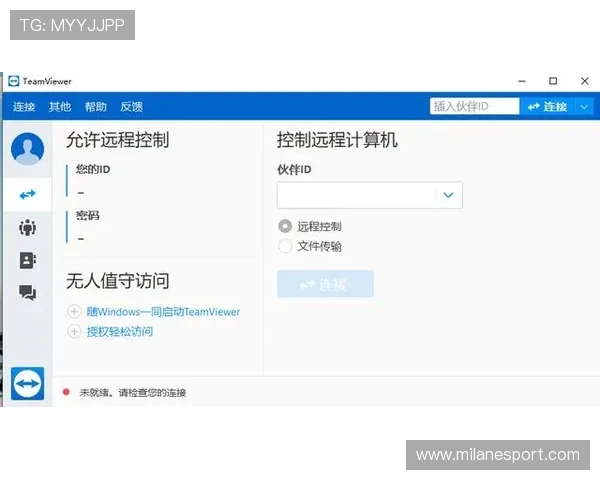This screenshot has height=480, width=600.
Task: Open the 其他 menu
Action: [x=60, y=106]
